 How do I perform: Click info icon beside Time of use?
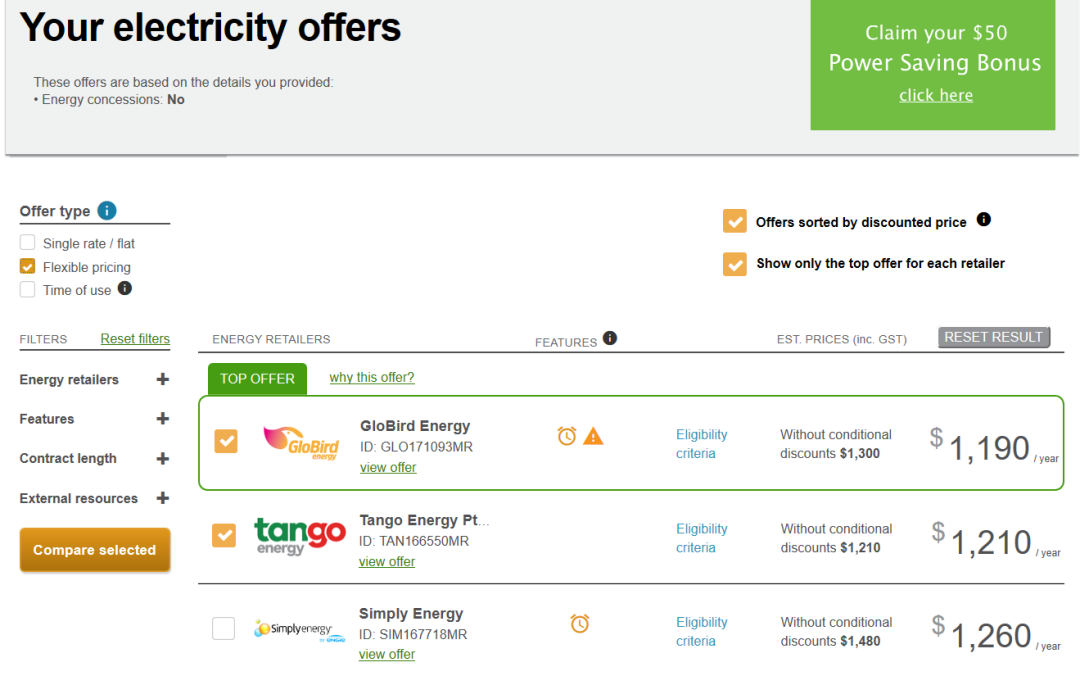125,288
